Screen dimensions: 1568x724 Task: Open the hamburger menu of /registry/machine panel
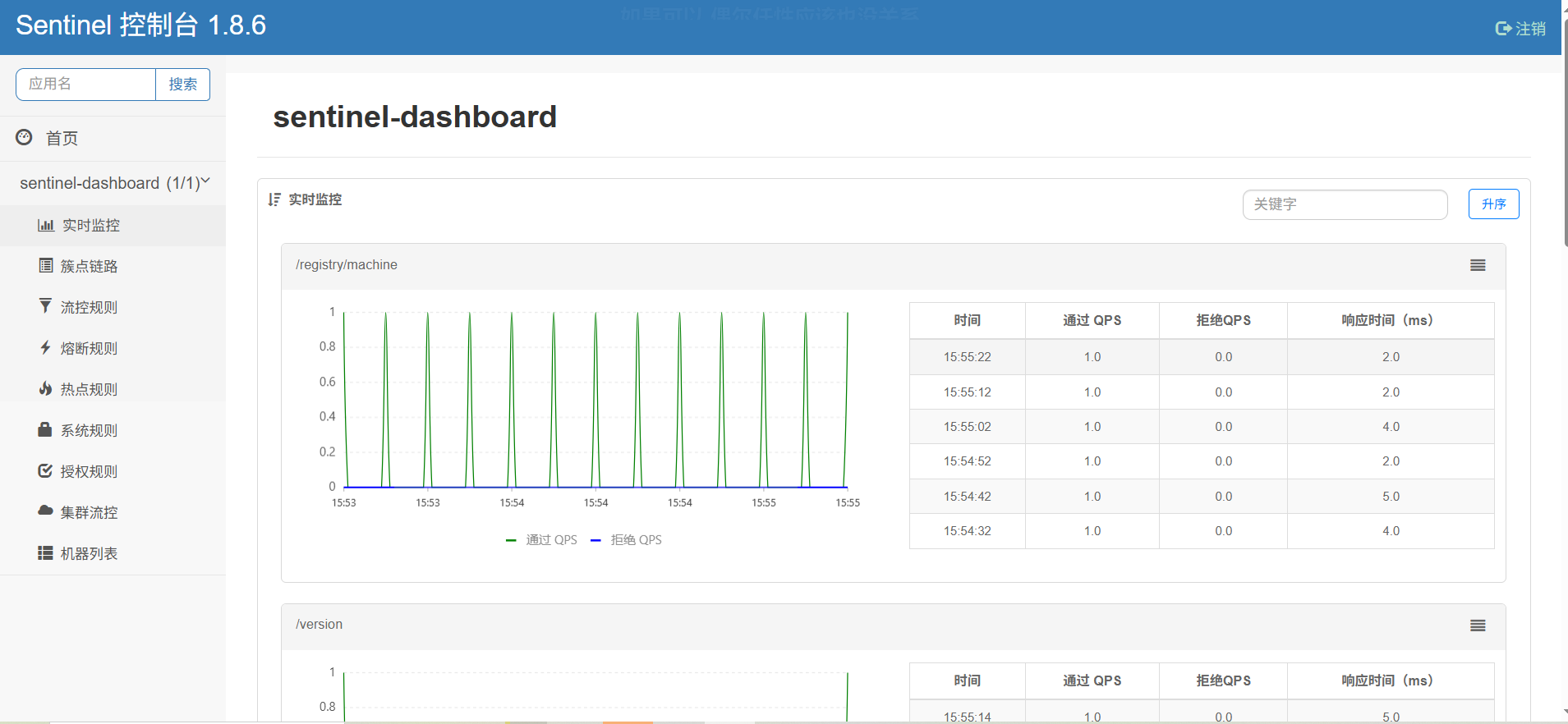tap(1478, 265)
